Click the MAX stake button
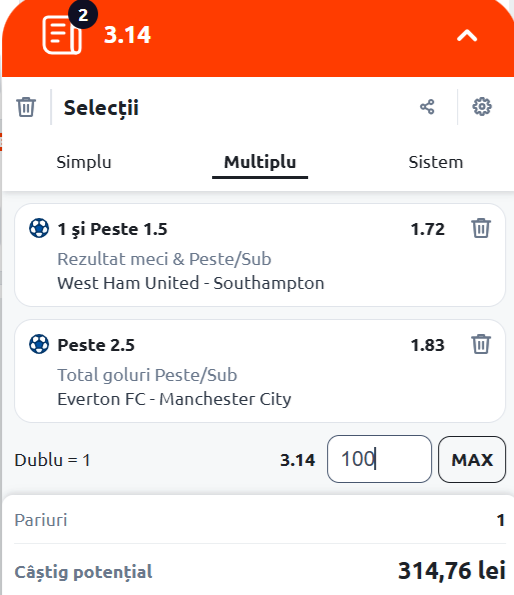Screen dimensions: 514x595 (x=472, y=460)
